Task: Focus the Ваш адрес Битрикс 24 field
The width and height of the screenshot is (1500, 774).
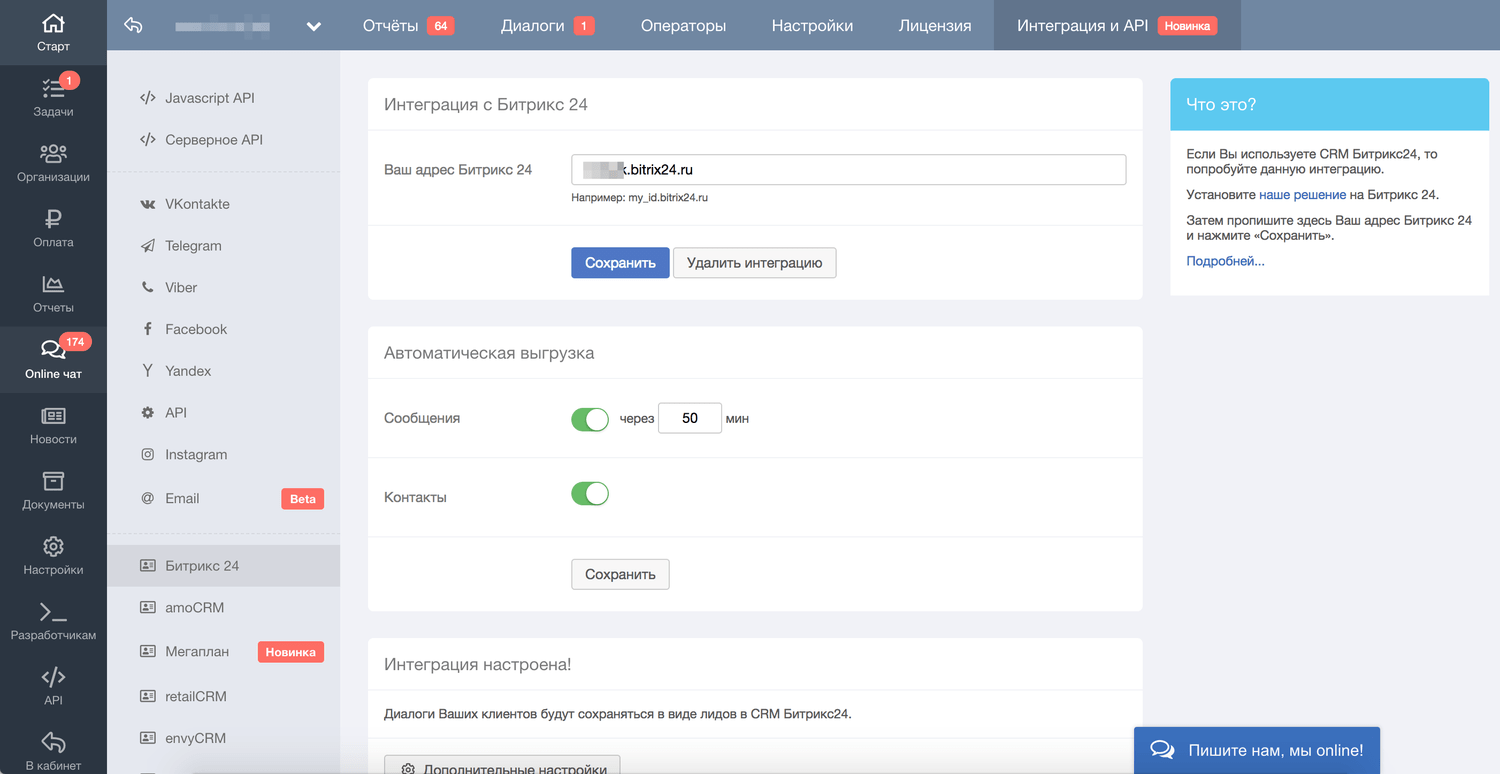Action: tap(849, 169)
